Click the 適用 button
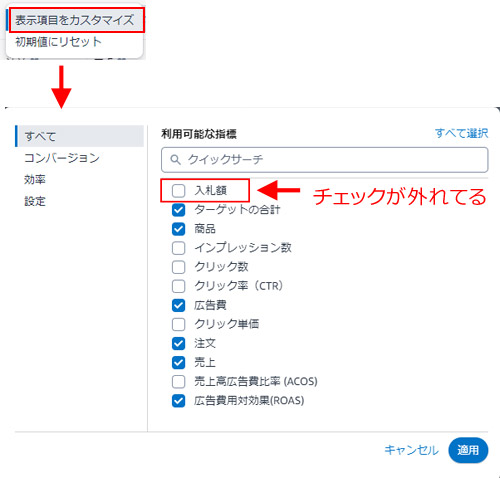The height and width of the screenshot is (478, 500). (x=468, y=450)
